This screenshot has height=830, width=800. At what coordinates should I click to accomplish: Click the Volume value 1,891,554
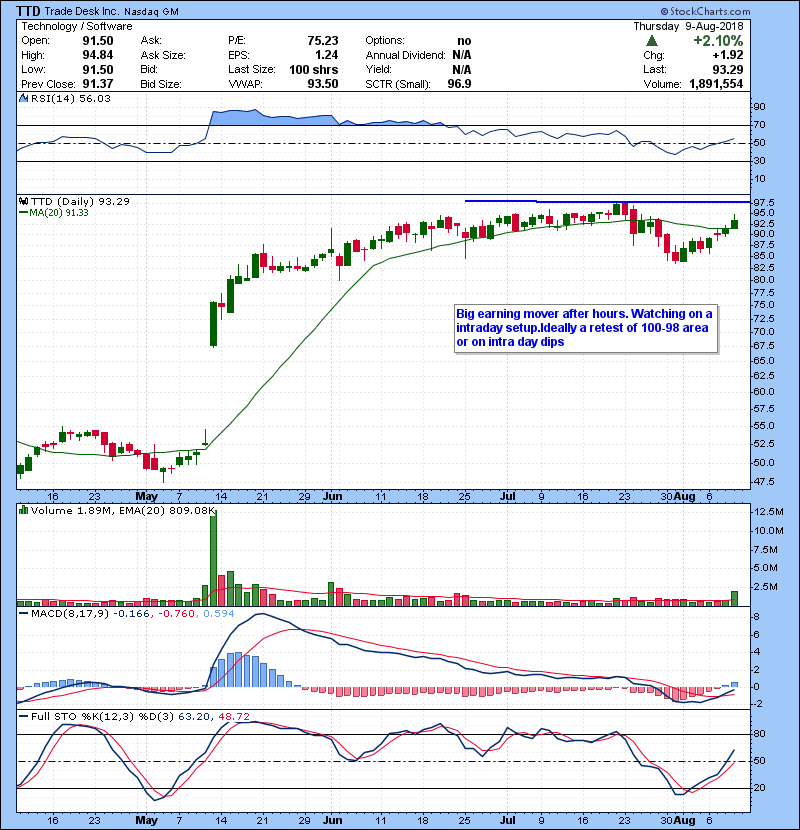point(716,84)
